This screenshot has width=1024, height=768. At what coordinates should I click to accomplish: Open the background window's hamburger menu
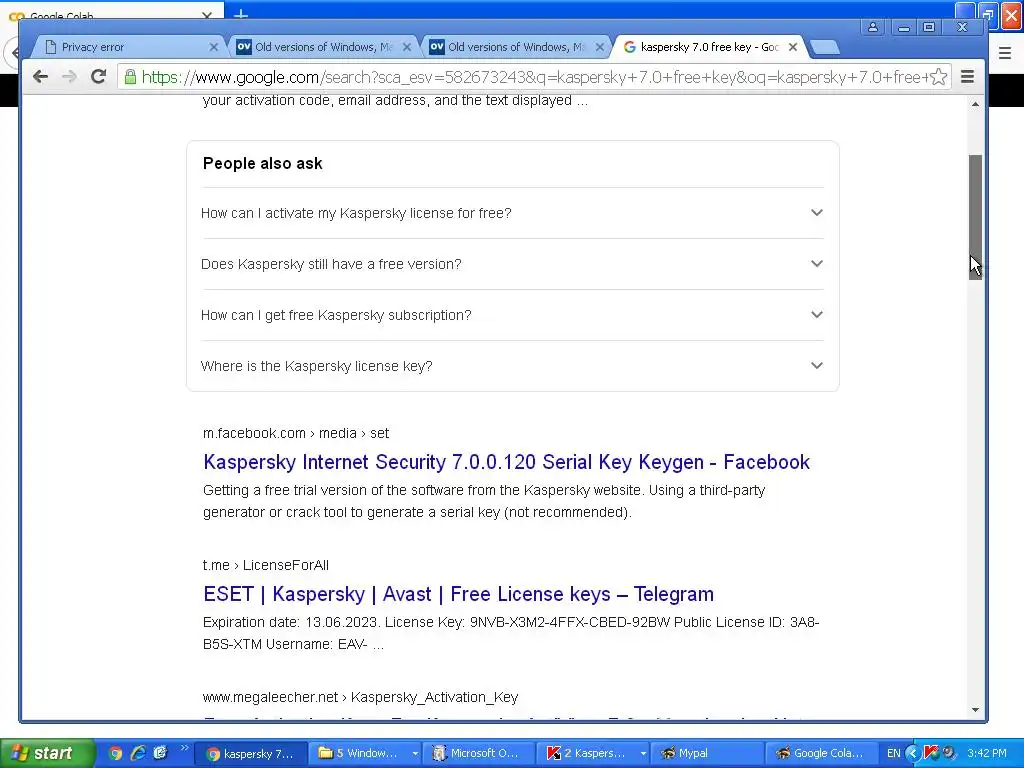(x=1005, y=53)
